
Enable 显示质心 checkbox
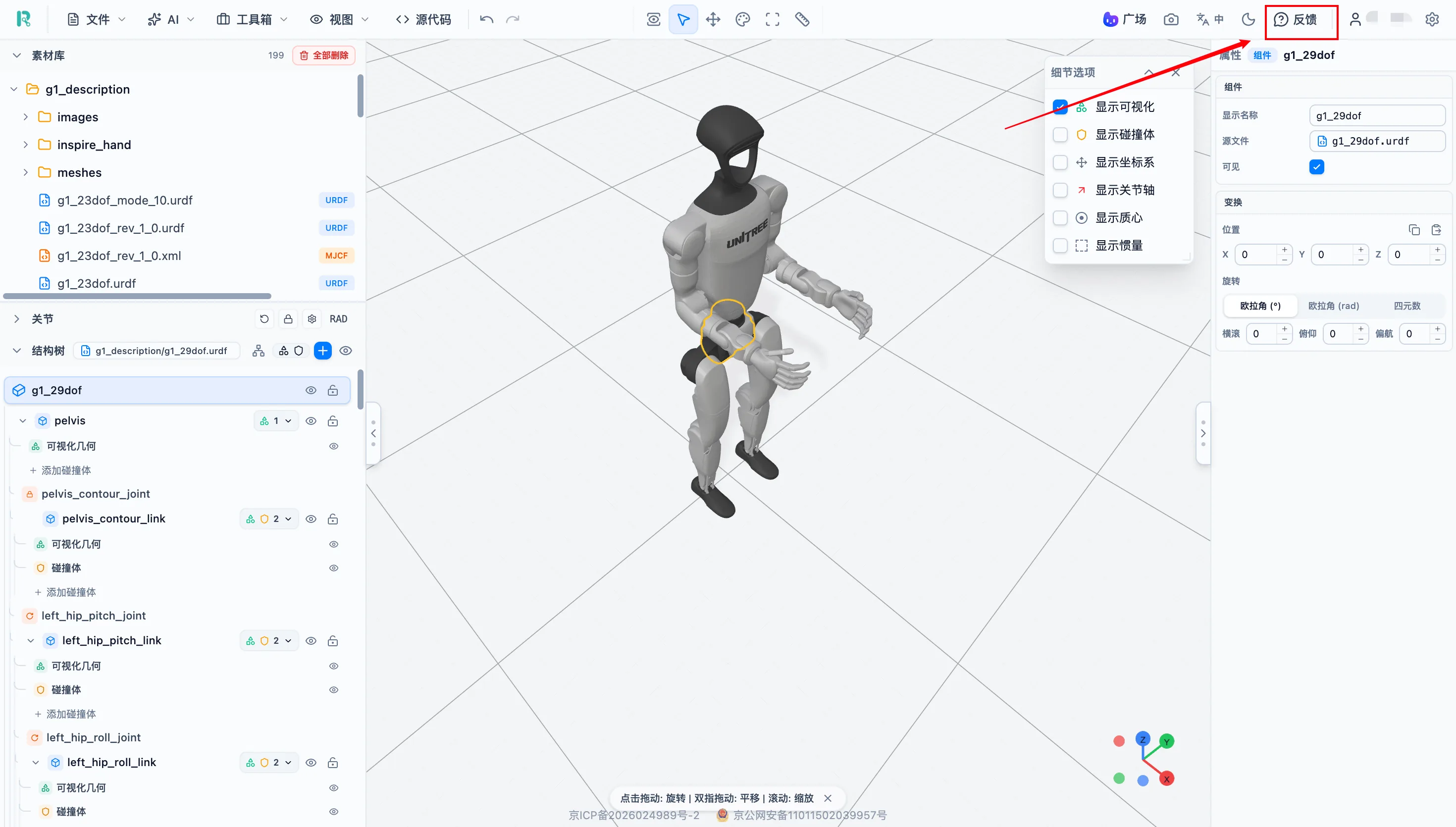(1060, 217)
